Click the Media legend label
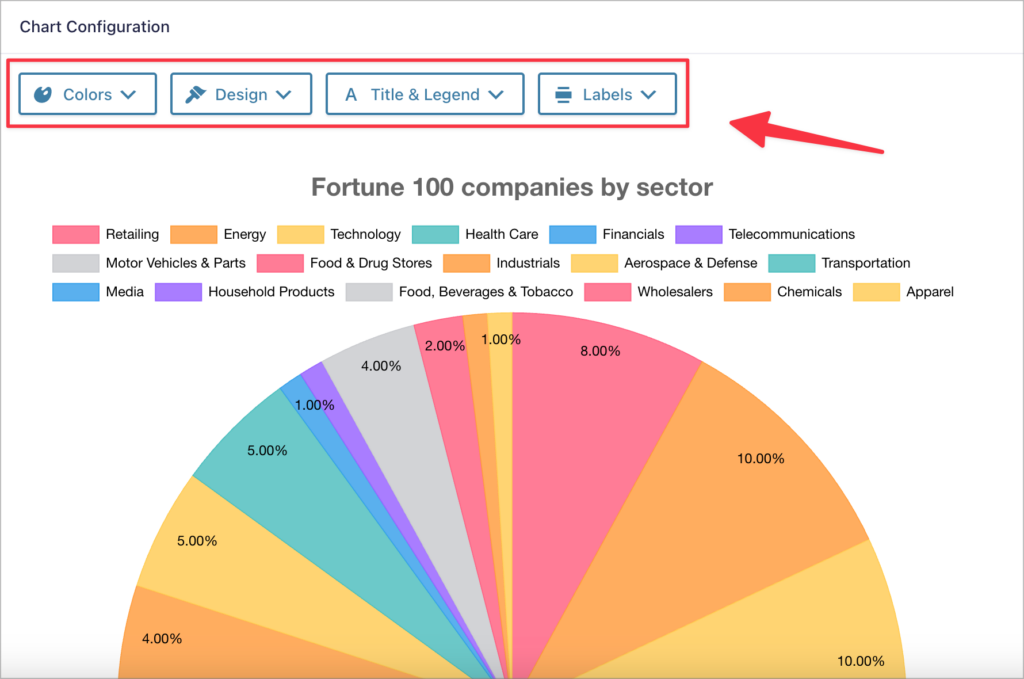 [x=125, y=292]
